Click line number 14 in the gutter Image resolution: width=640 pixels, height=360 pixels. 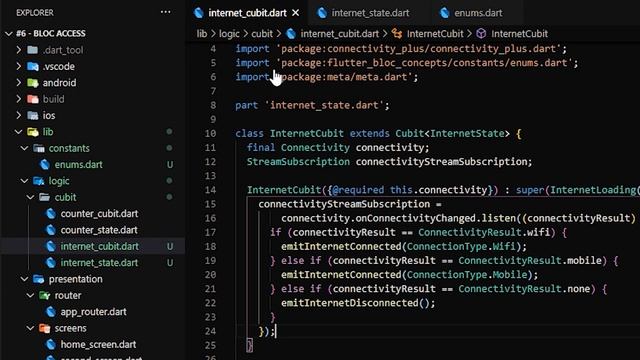[210, 190]
